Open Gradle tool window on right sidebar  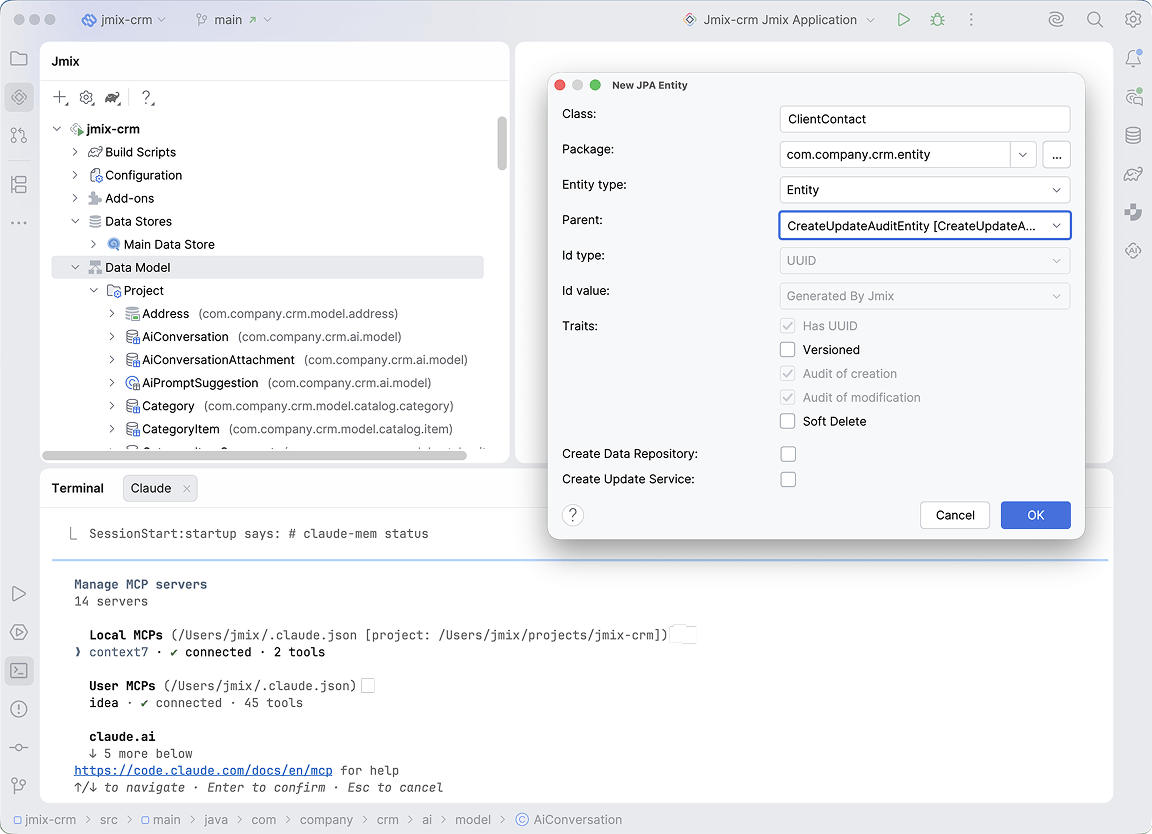click(1134, 174)
